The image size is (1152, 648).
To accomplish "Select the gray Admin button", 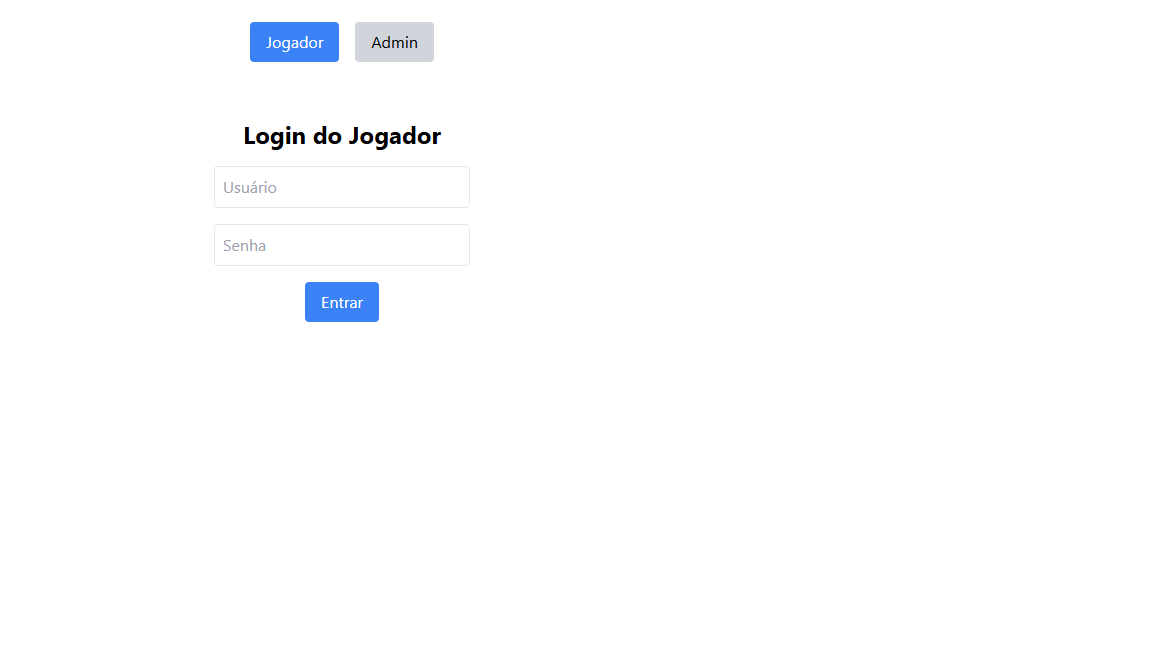I will [x=394, y=42].
